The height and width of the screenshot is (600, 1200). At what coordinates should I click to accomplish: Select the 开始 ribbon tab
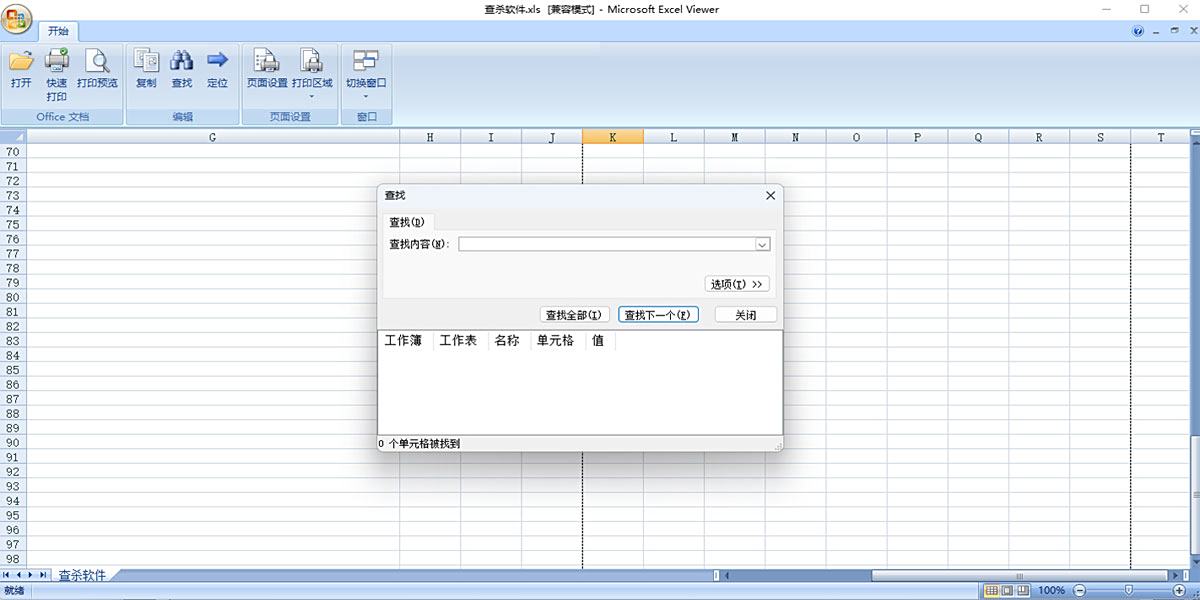coord(58,31)
